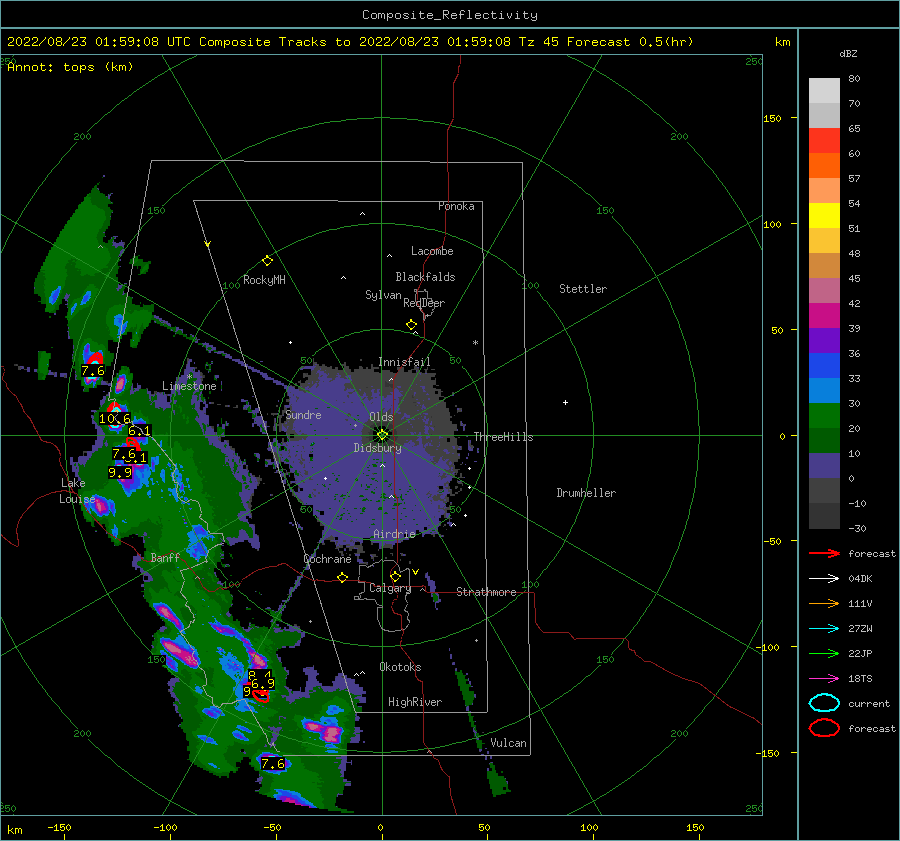Click the Composite_Reflectivity title

450,15
